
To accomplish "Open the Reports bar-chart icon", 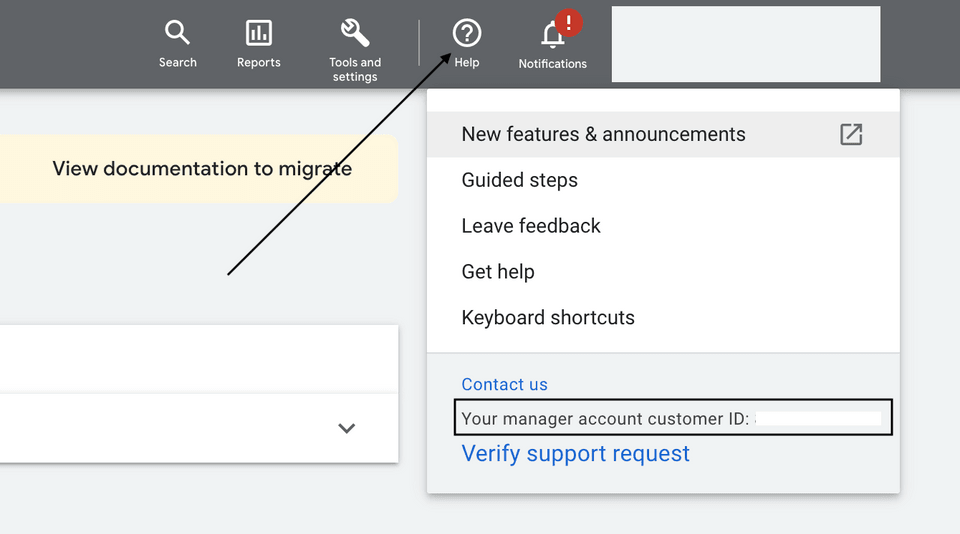I will (x=258, y=32).
